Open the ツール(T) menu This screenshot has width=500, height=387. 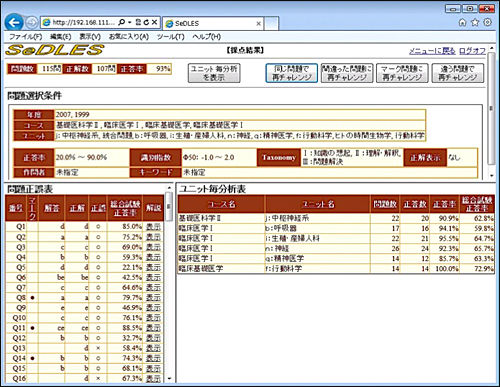click(x=170, y=37)
